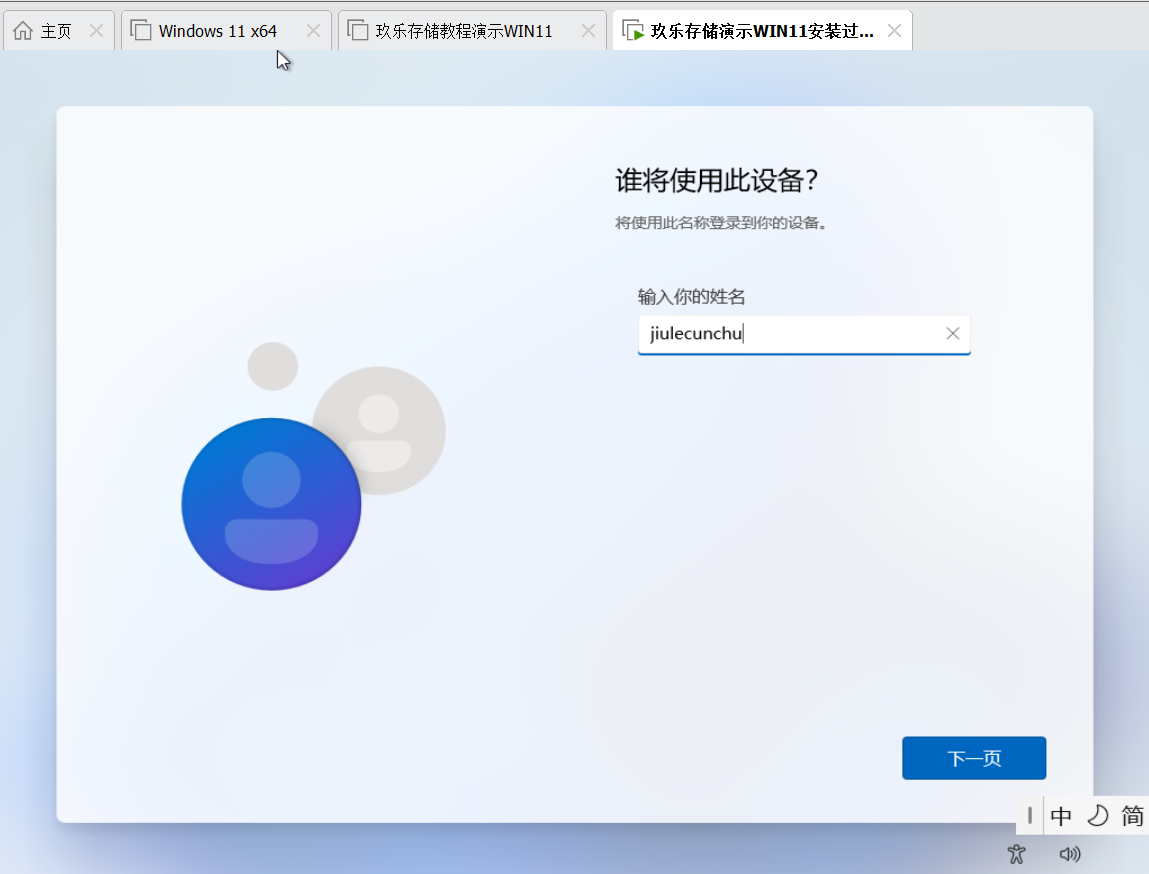Click the blue user avatar illustration
Viewport: 1149px width, 874px height.
pyautogui.click(x=271, y=504)
